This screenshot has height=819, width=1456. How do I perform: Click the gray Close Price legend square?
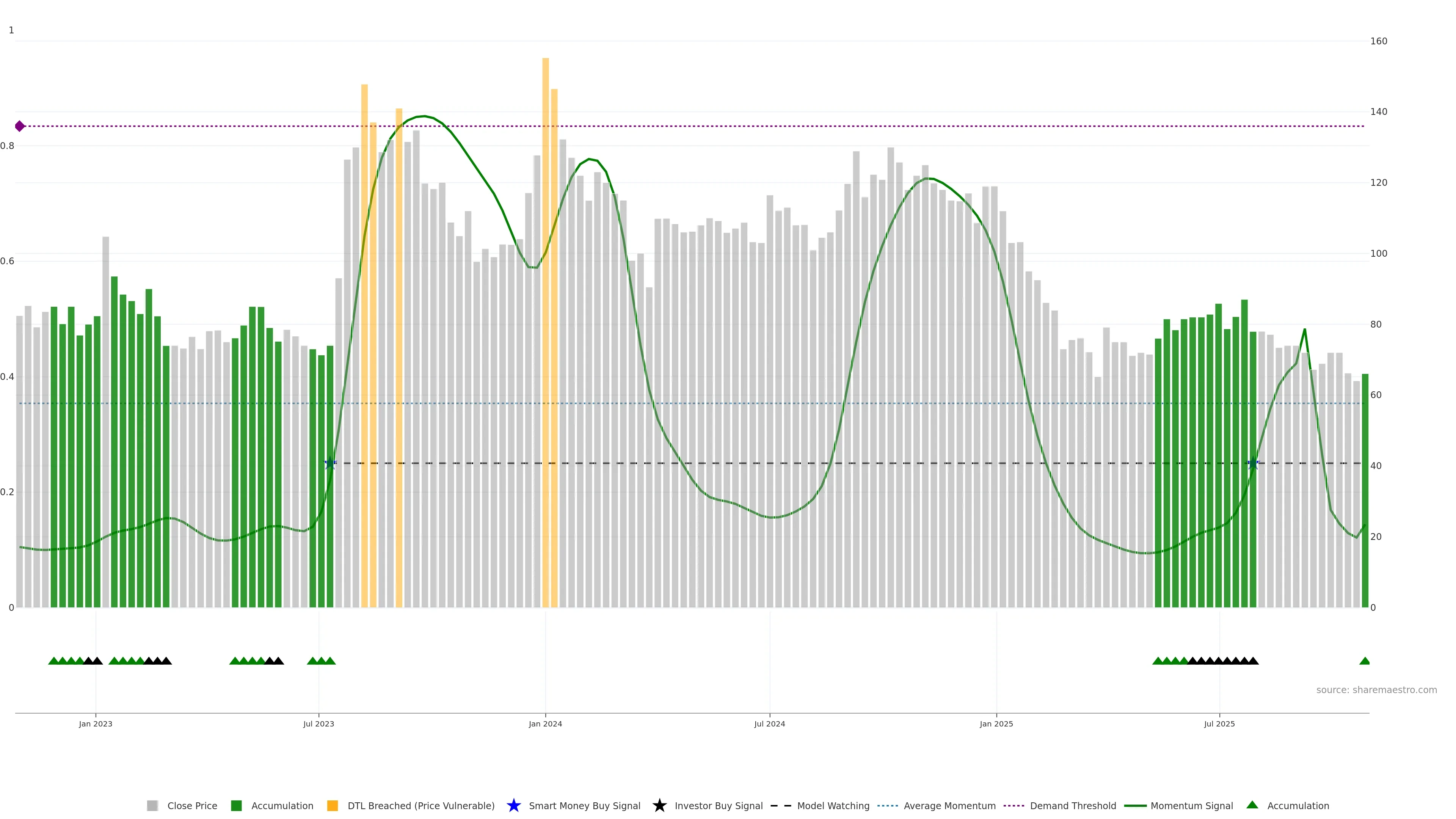[152, 805]
